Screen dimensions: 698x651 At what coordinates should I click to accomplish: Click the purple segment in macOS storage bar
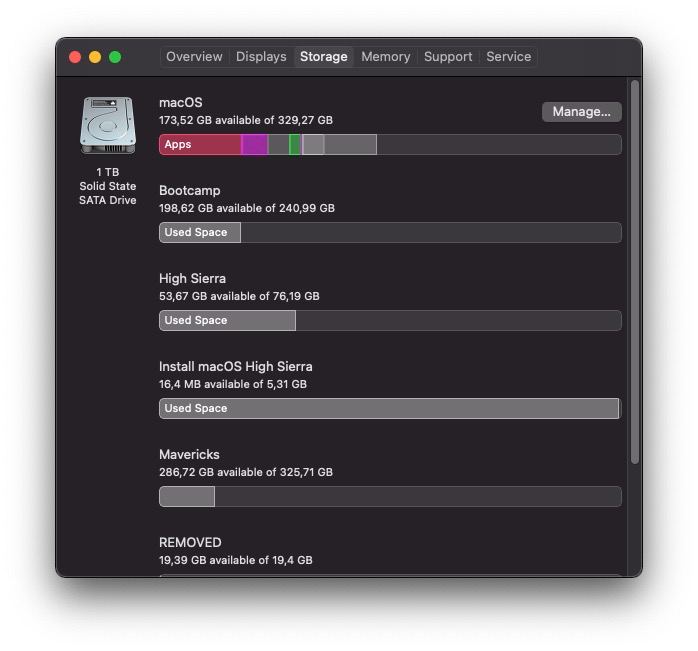pos(255,145)
